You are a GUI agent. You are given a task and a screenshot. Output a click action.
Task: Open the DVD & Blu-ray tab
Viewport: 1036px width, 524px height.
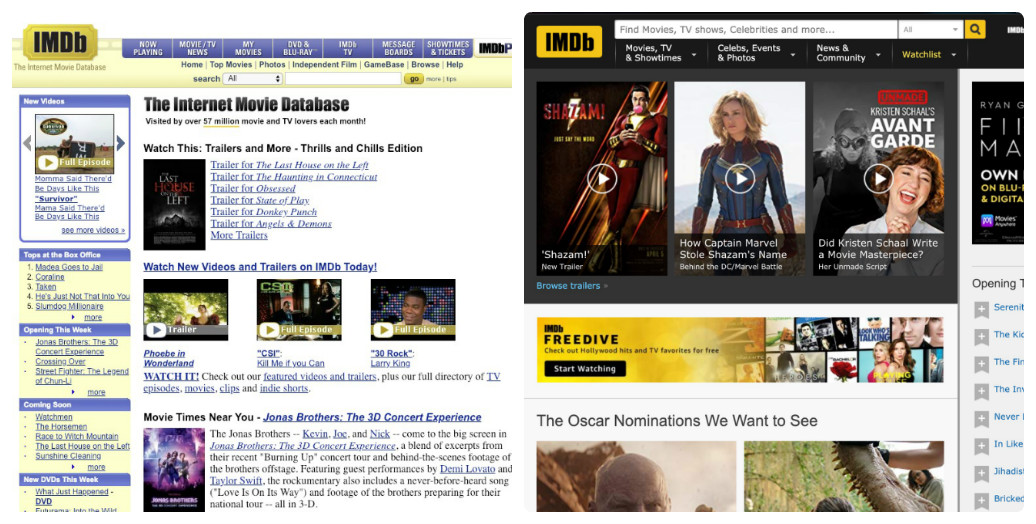click(298, 48)
